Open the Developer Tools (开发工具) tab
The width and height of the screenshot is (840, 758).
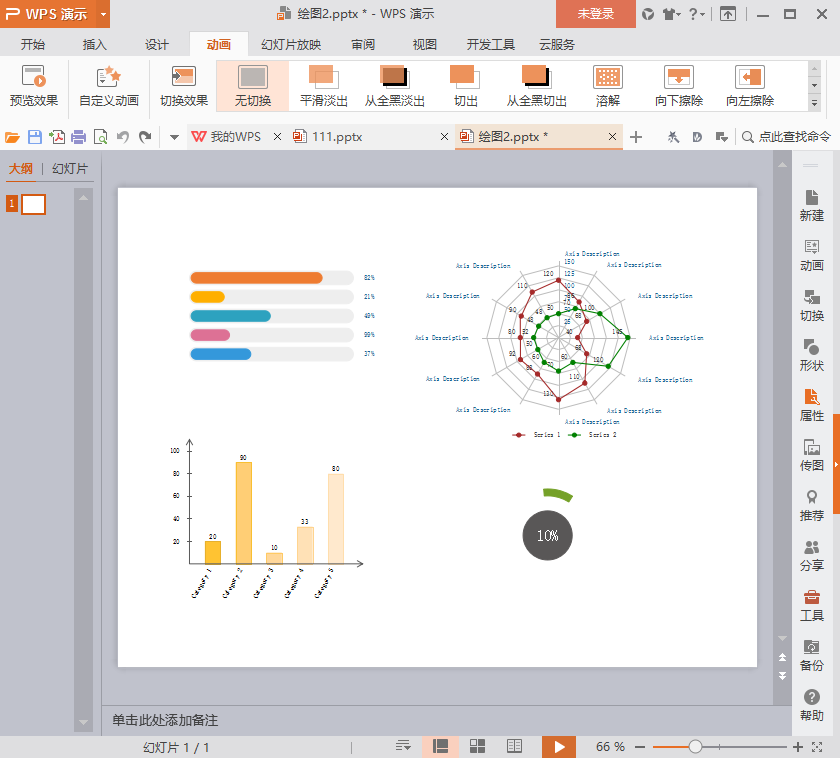490,44
